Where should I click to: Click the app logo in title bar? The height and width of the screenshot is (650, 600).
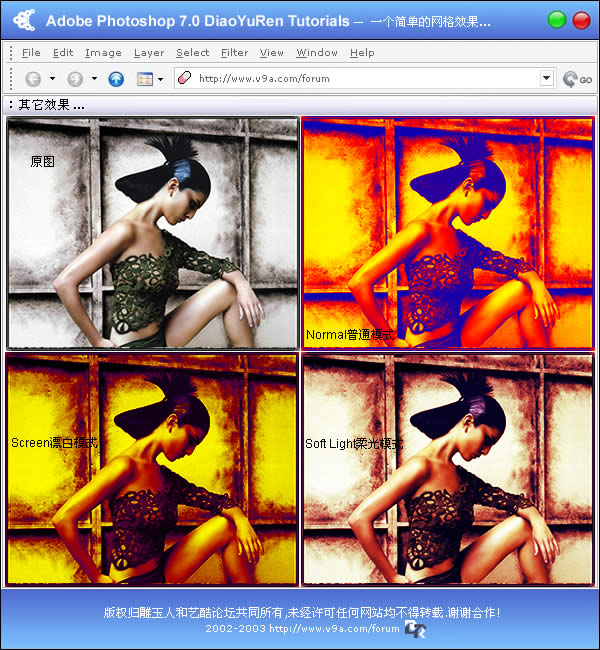click(x=24, y=19)
